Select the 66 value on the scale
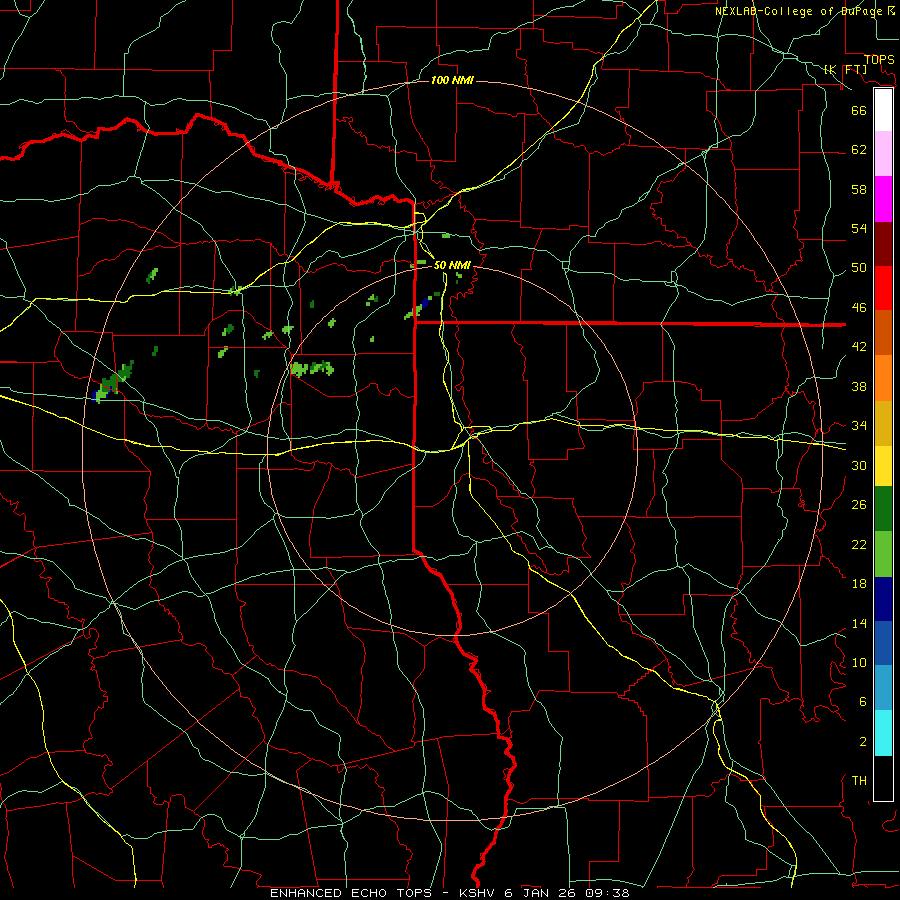The image size is (900, 900). [x=859, y=111]
